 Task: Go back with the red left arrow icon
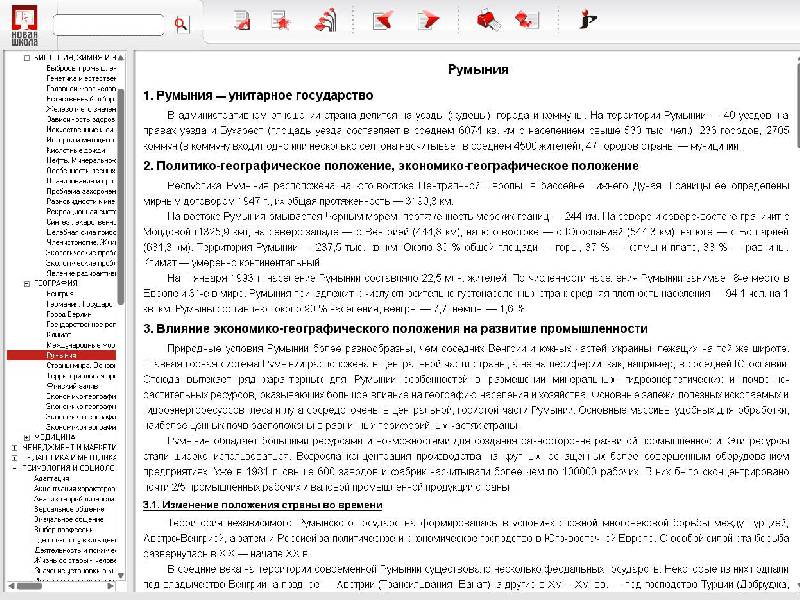pos(383,20)
